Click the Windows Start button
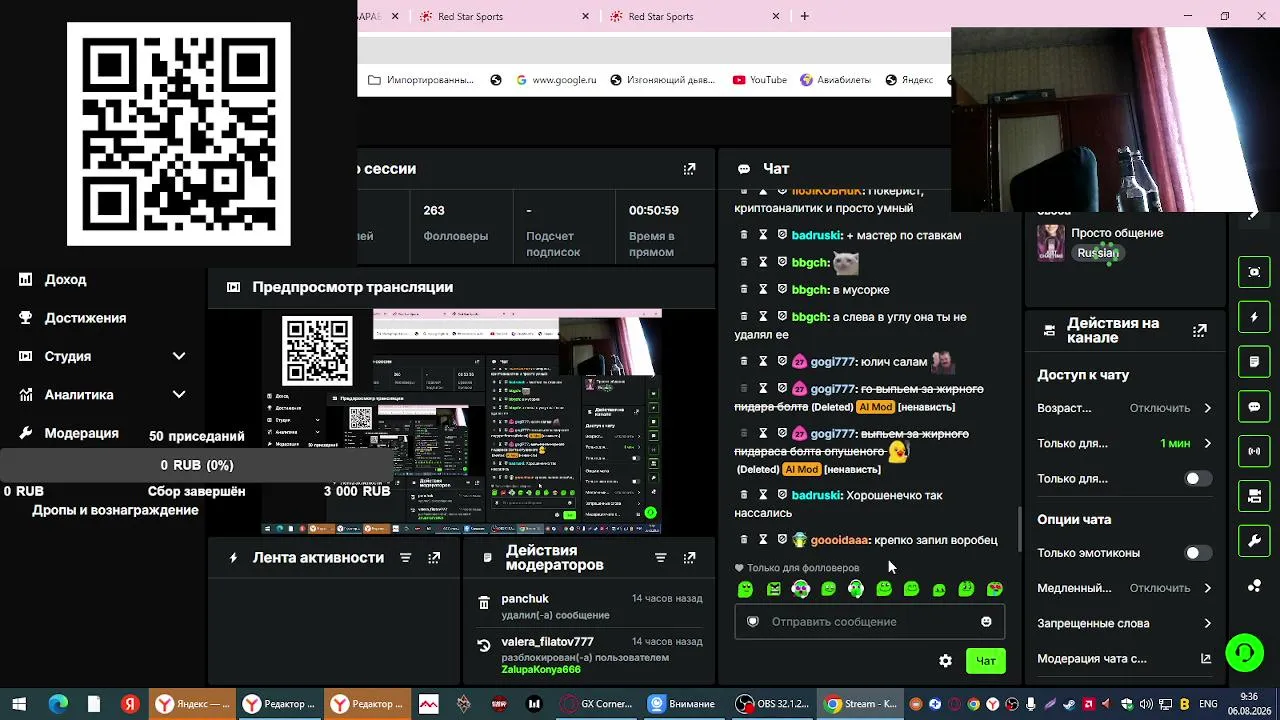 click(19, 704)
